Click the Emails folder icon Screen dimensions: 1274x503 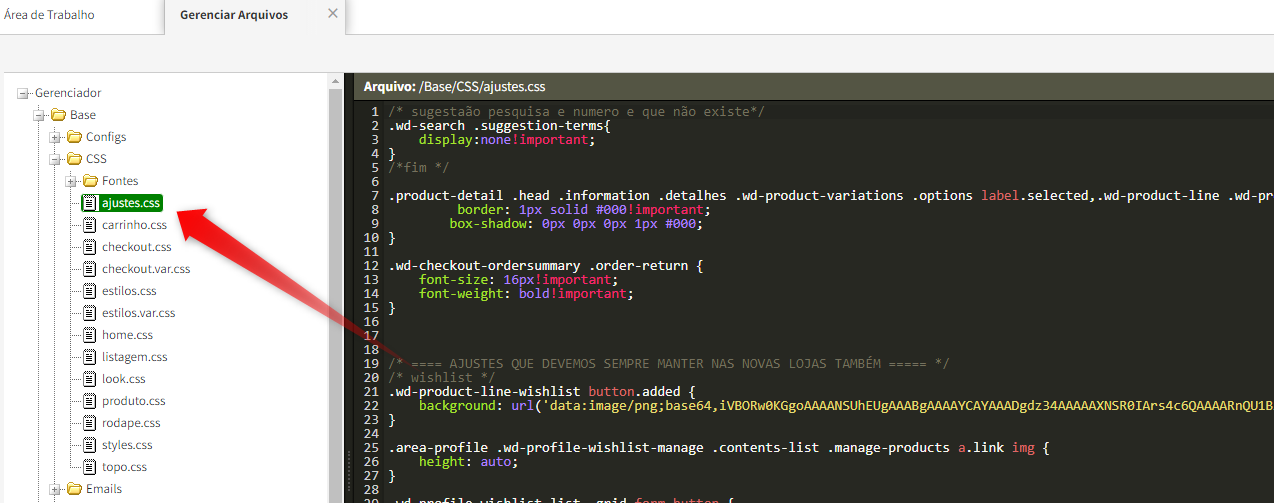(x=74, y=489)
